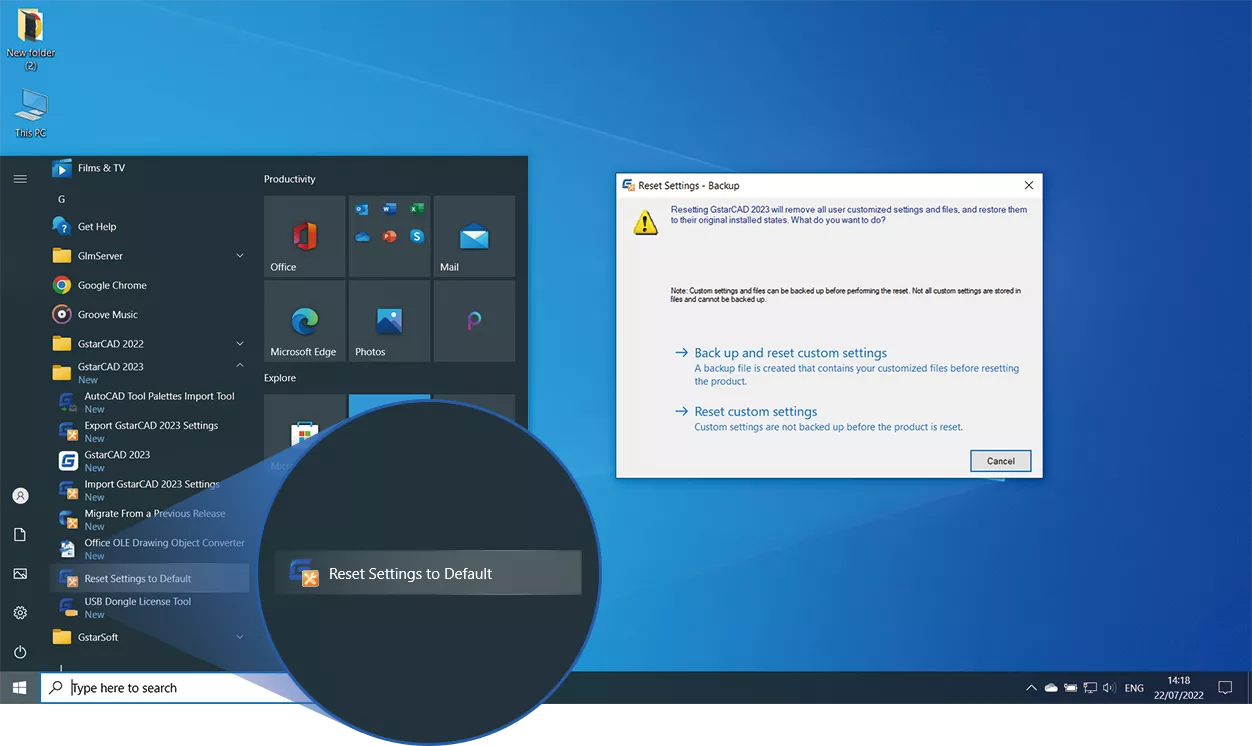This screenshot has height=746, width=1252.
Task: Open the notification center icon
Action: [1225, 688]
